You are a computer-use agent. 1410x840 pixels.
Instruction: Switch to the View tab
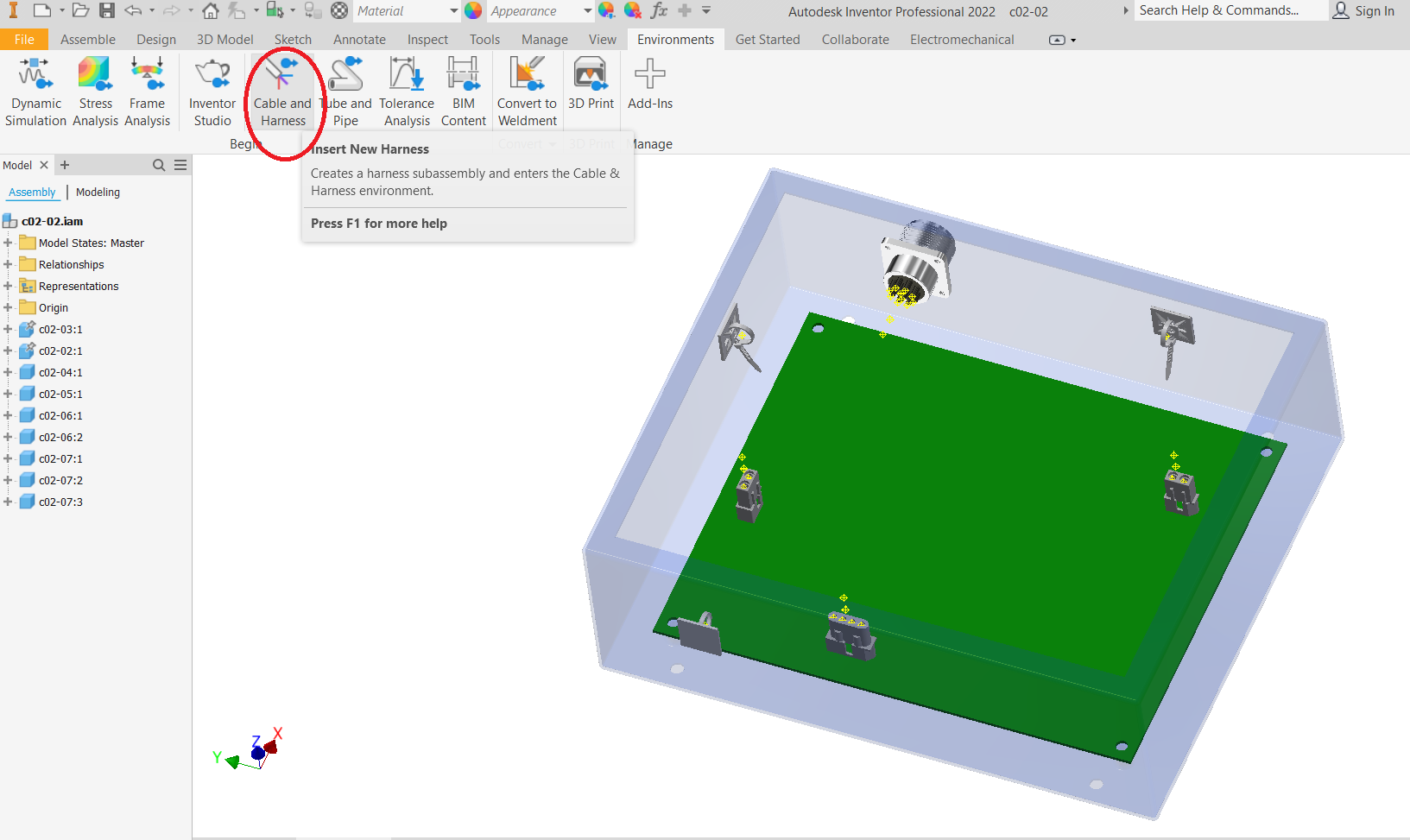click(x=603, y=40)
